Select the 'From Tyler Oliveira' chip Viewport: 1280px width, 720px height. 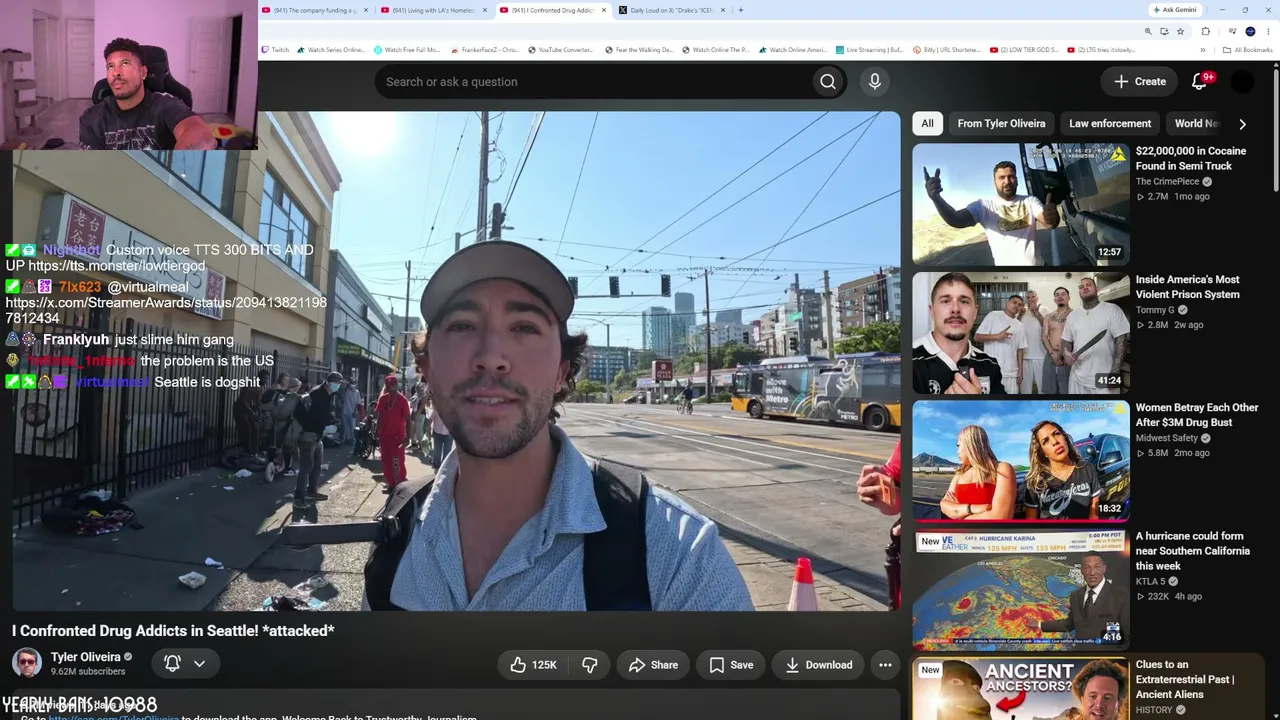(1001, 124)
